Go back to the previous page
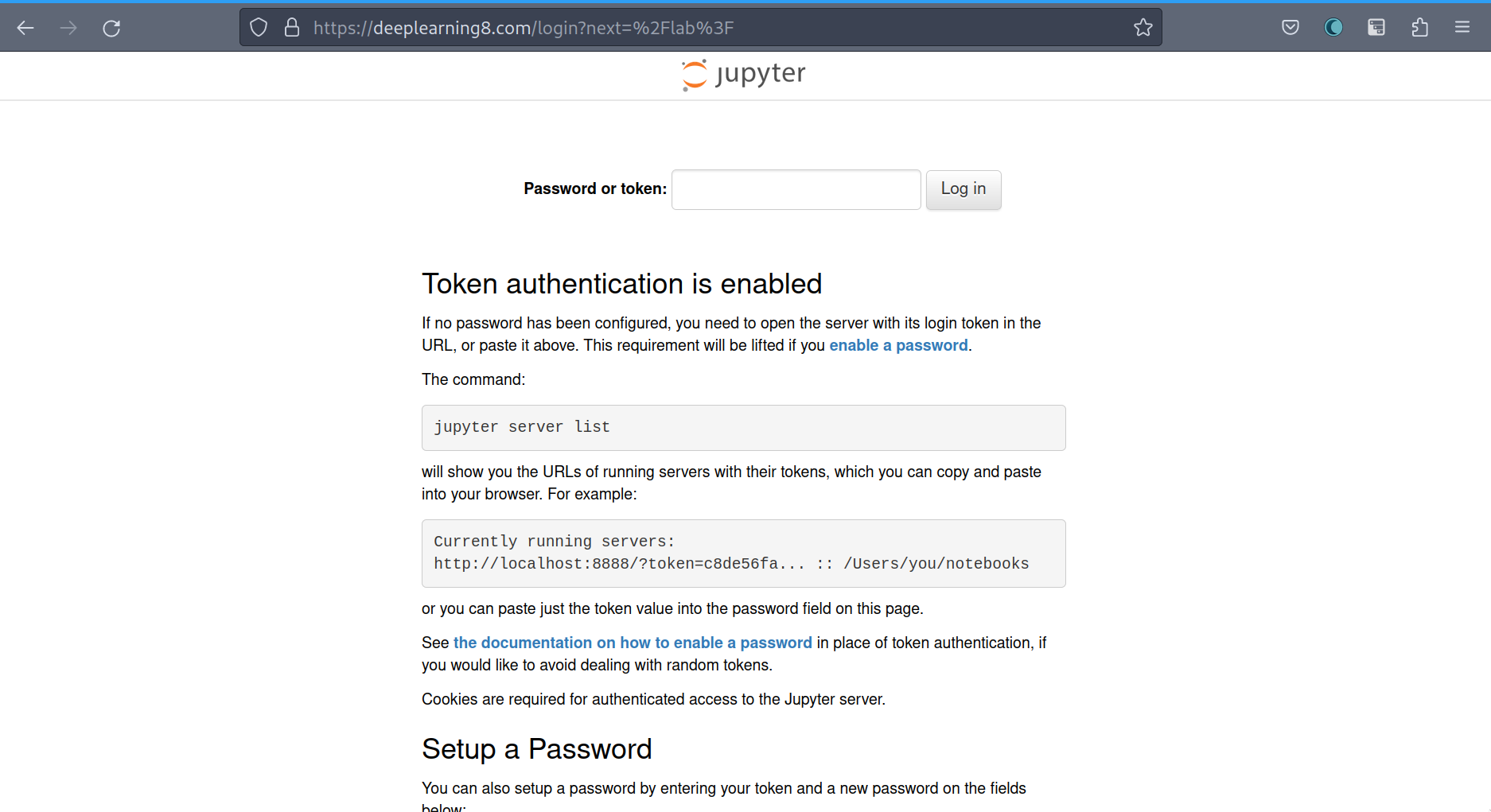The width and height of the screenshot is (1491, 812). pos(25,28)
